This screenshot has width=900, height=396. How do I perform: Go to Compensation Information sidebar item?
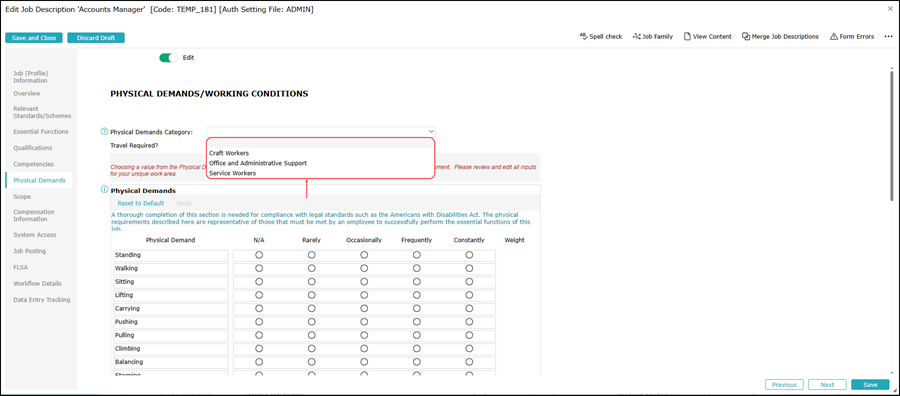[34, 215]
